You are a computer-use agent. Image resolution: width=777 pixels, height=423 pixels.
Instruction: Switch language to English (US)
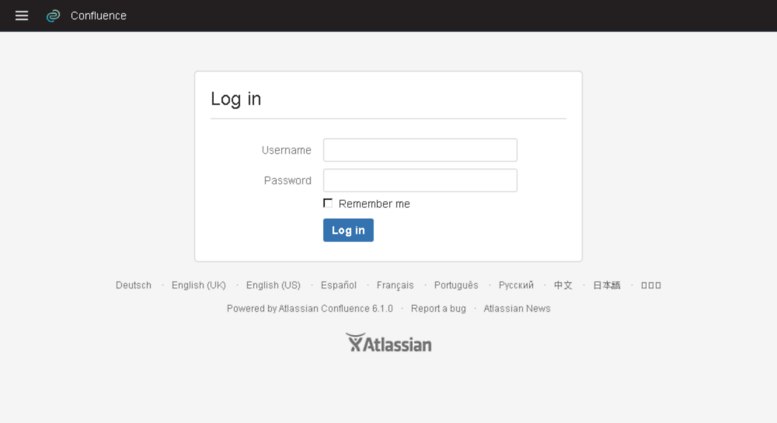(x=273, y=285)
